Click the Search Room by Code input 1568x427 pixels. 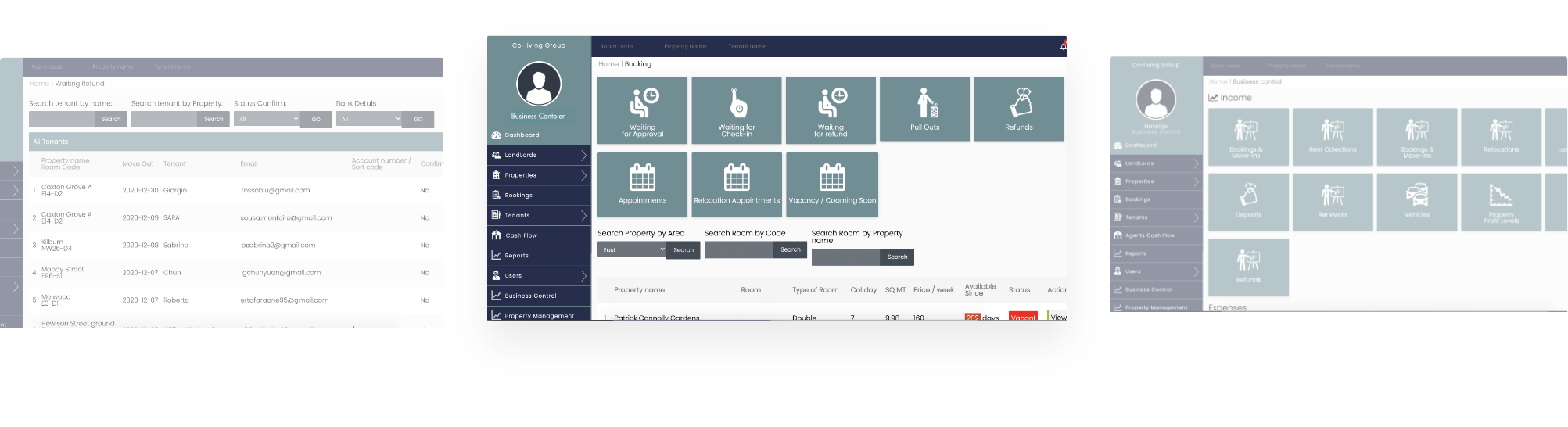(739, 250)
